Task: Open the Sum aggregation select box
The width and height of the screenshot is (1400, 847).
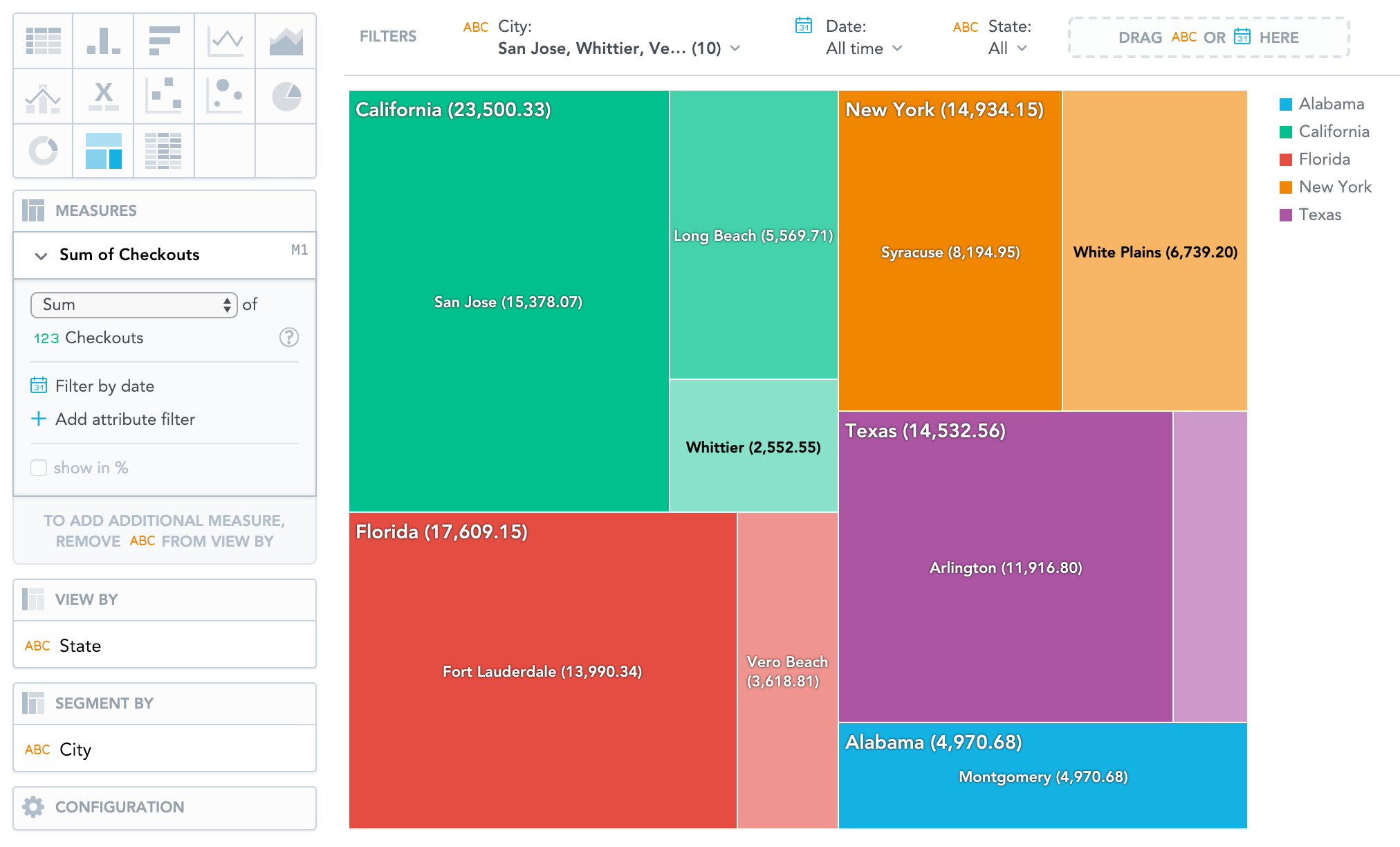Action: tap(134, 304)
